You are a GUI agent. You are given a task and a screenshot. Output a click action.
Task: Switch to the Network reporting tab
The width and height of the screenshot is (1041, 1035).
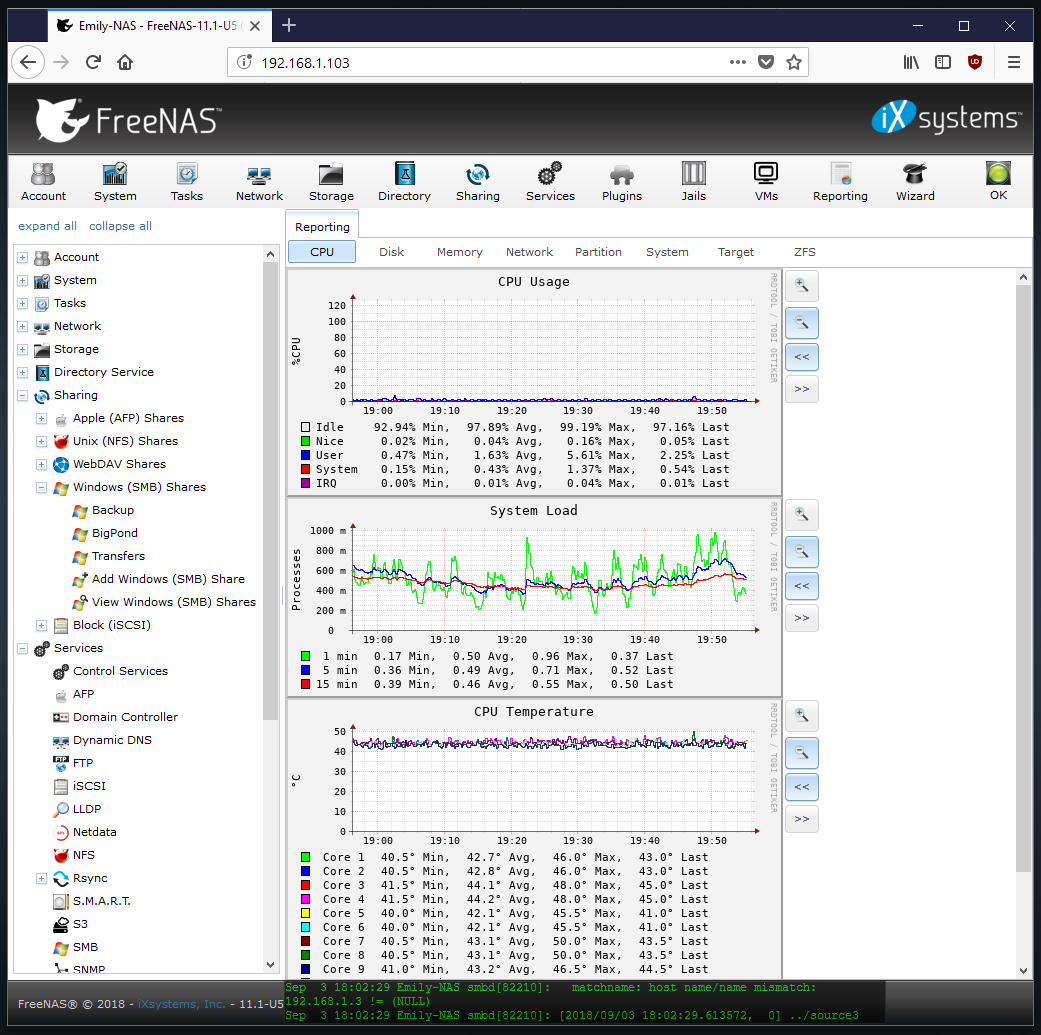[x=529, y=252]
